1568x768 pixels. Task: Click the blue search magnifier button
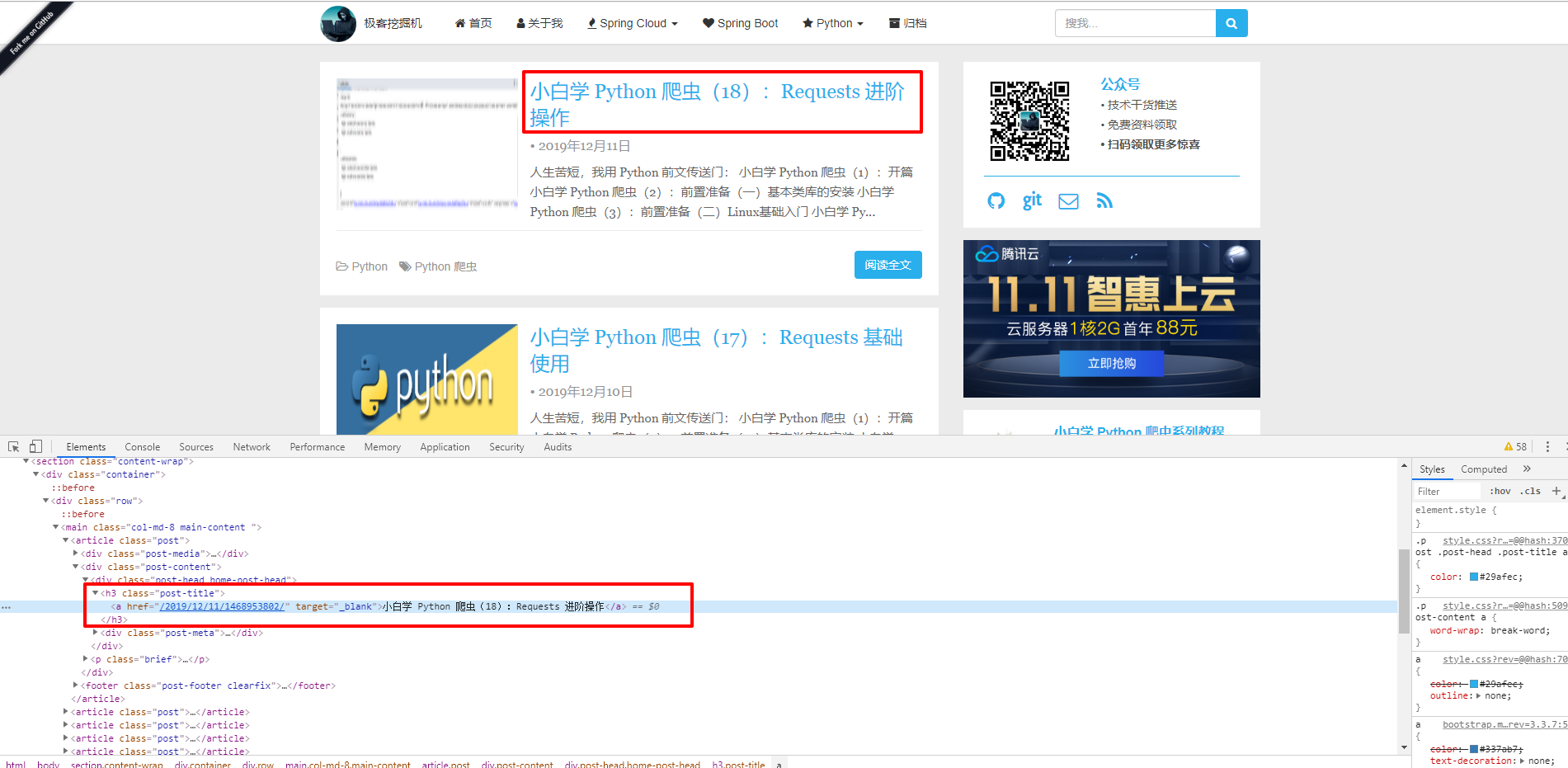coord(1231,23)
